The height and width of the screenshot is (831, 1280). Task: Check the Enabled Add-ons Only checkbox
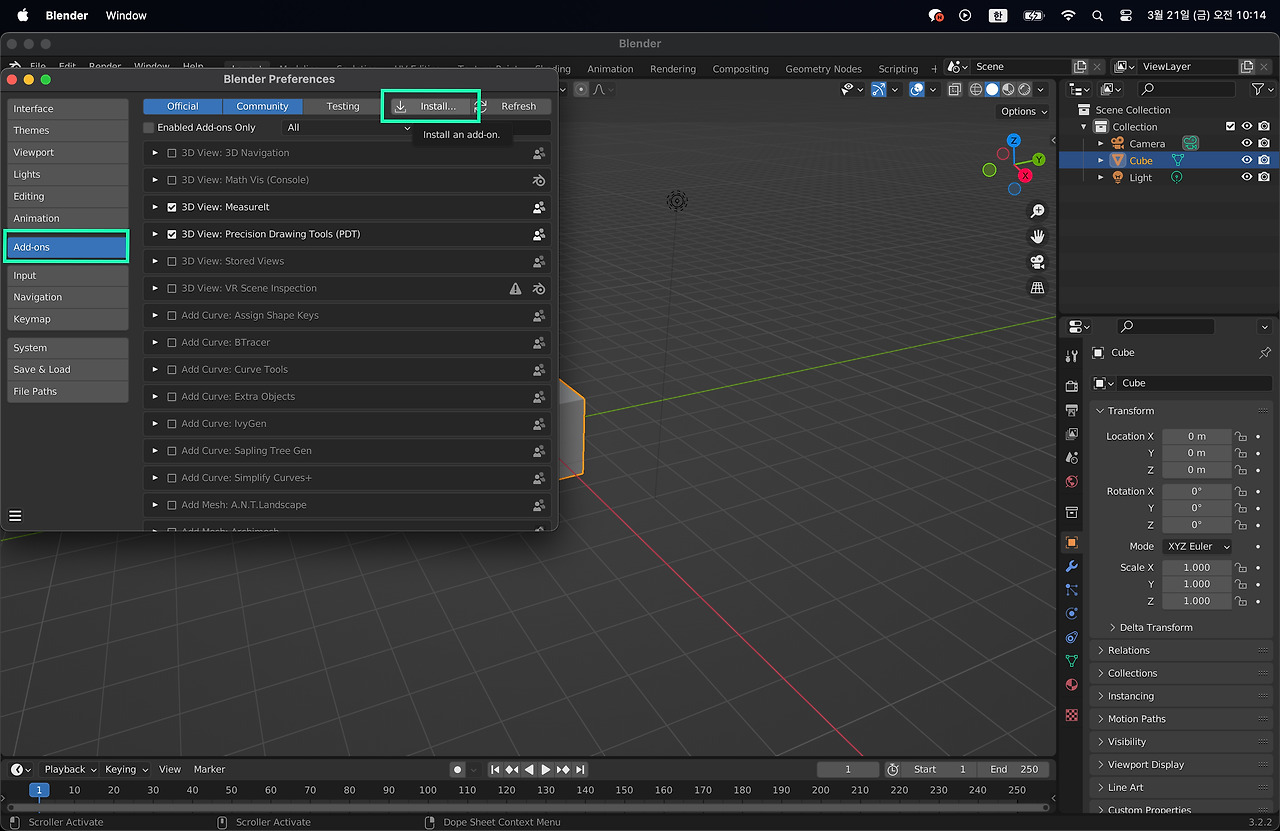[x=149, y=128]
